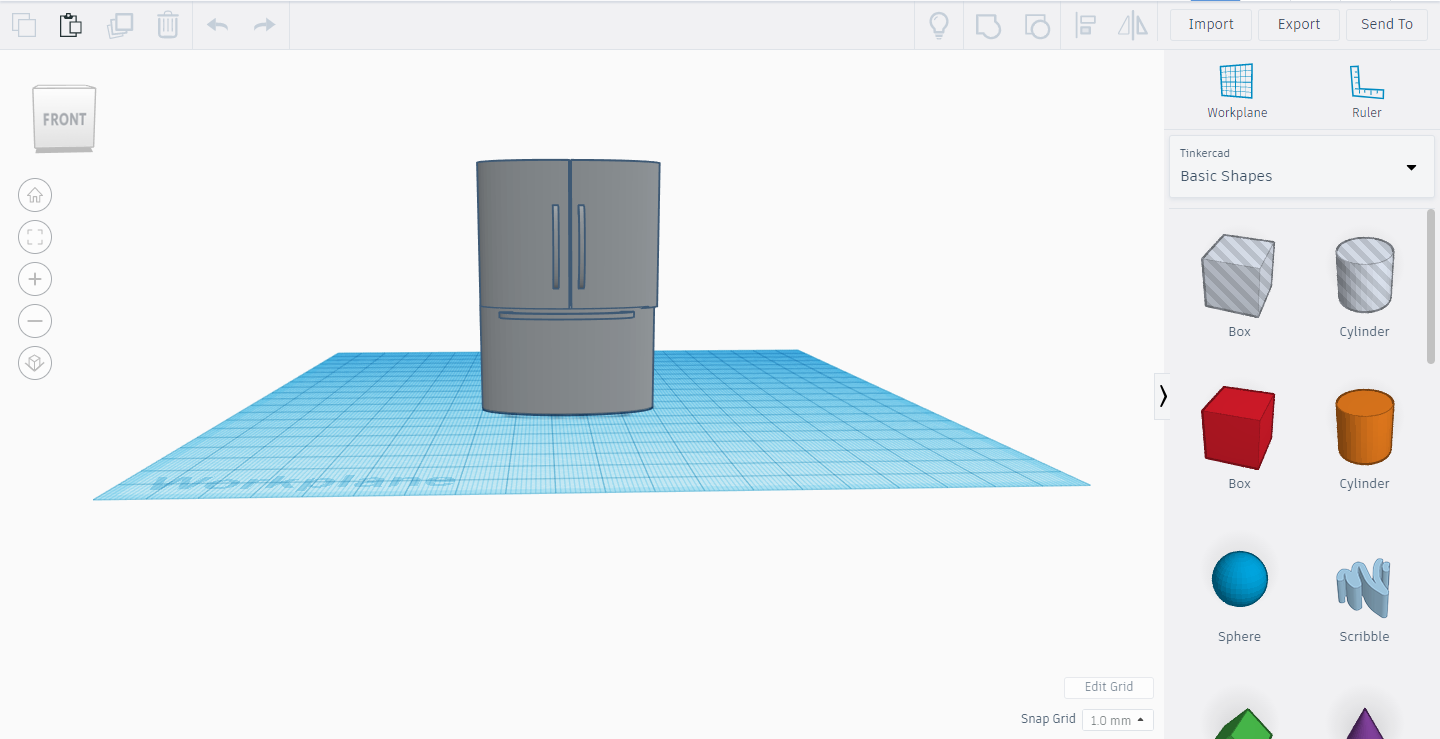Click the Import button
This screenshot has height=739, width=1440.
(x=1211, y=24)
